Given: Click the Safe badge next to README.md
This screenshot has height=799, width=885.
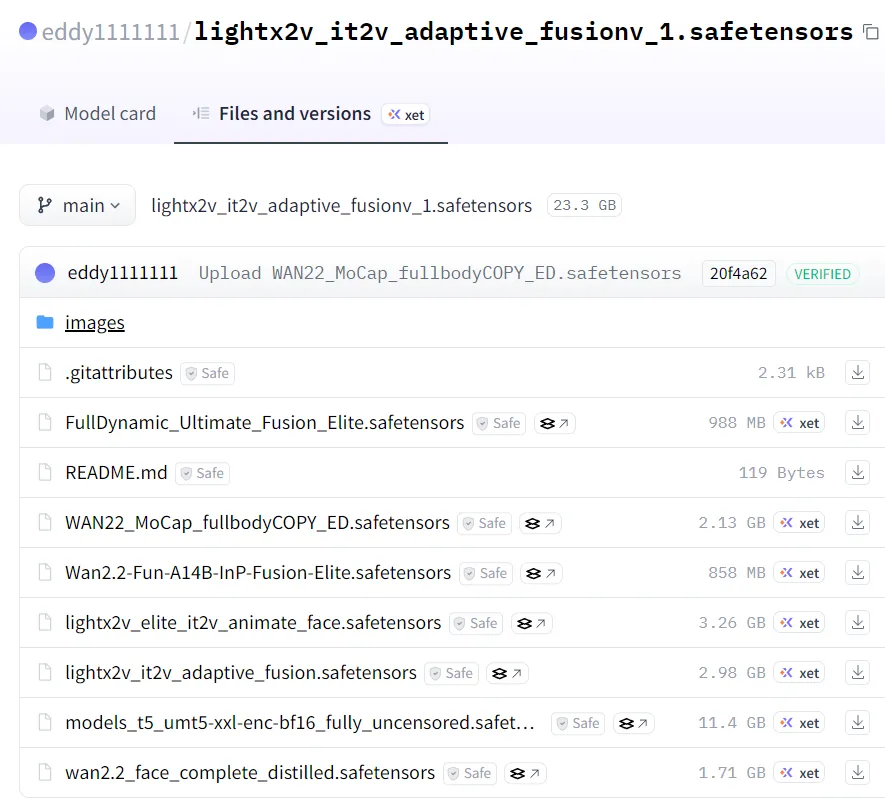Looking at the screenshot, I should [x=200, y=473].
